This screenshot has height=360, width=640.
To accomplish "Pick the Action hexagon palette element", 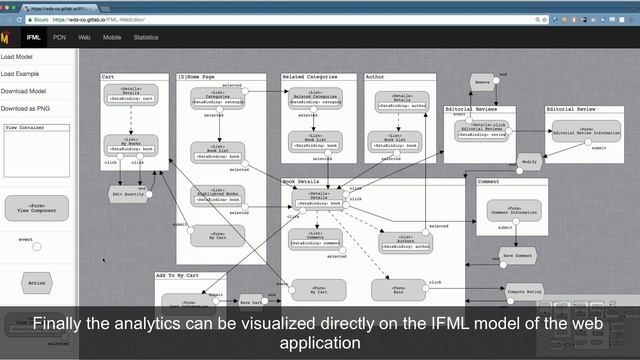I will (37, 283).
